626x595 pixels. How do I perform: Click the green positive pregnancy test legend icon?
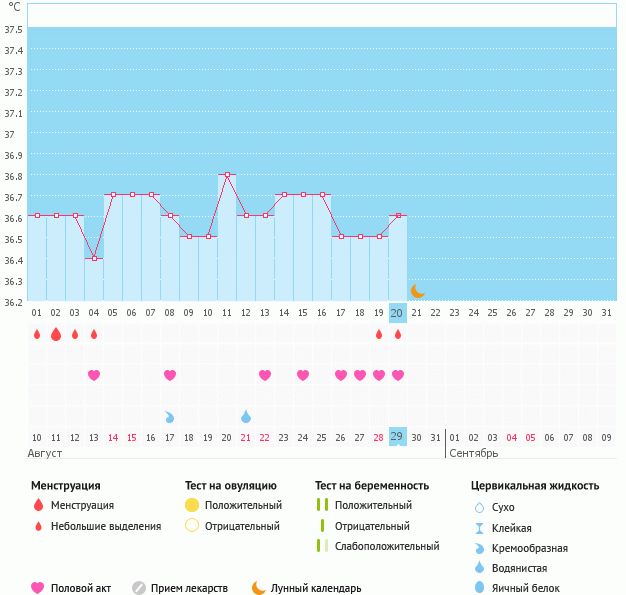pos(322,505)
